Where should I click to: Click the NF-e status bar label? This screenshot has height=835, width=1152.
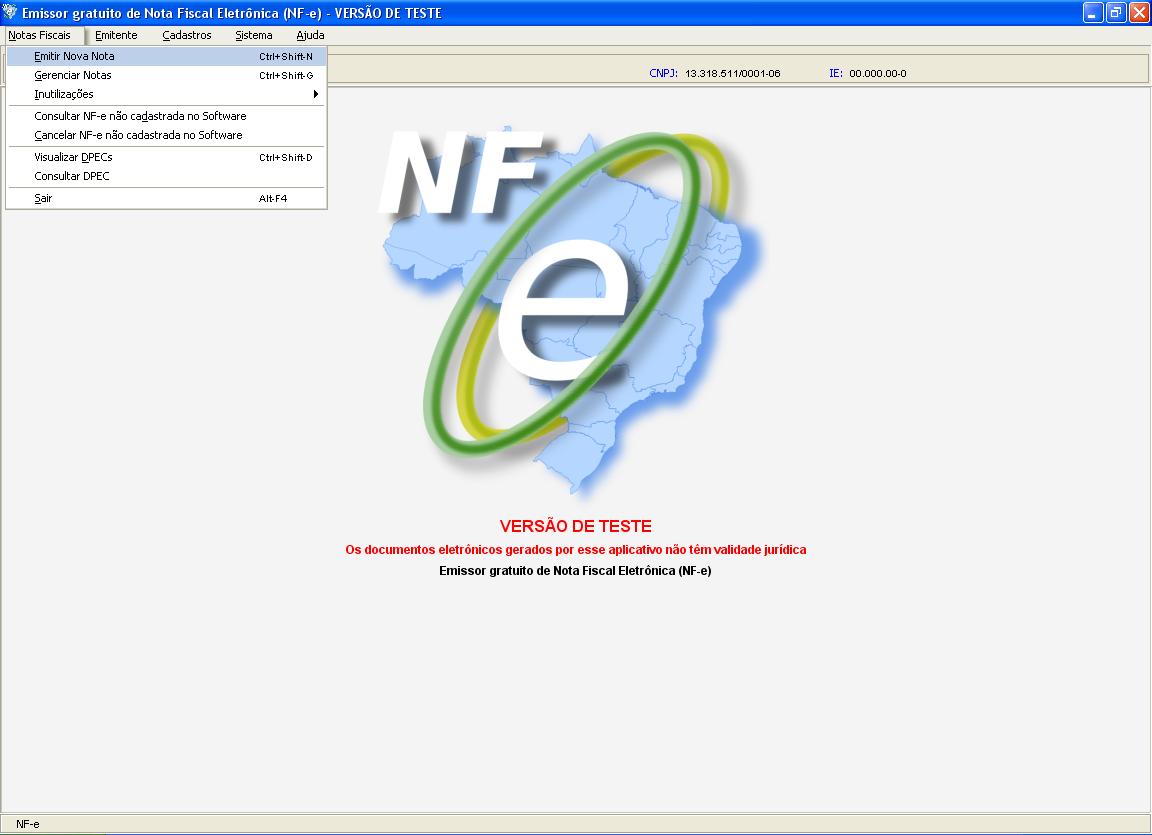click(x=28, y=824)
